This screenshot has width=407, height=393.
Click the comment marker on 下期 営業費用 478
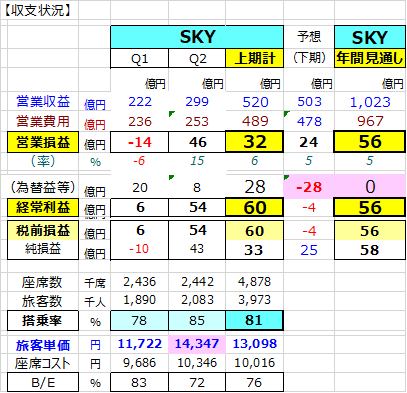[x=287, y=114]
